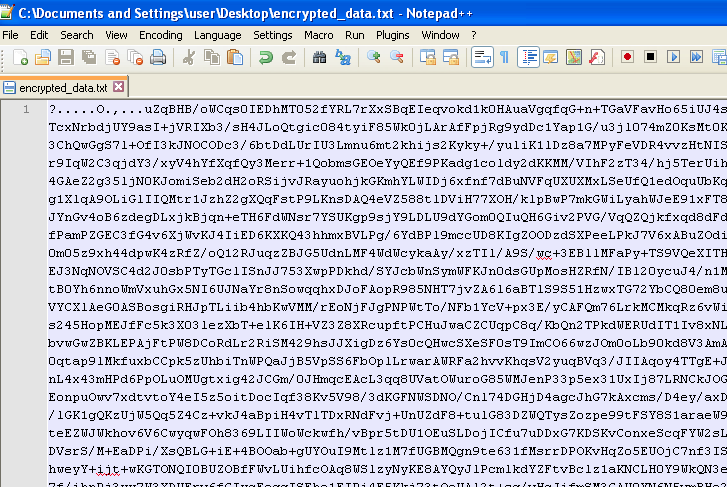The height and width of the screenshot is (487, 727).
Task: Toggle Word wrap toolbar button
Action: [x=482, y=58]
